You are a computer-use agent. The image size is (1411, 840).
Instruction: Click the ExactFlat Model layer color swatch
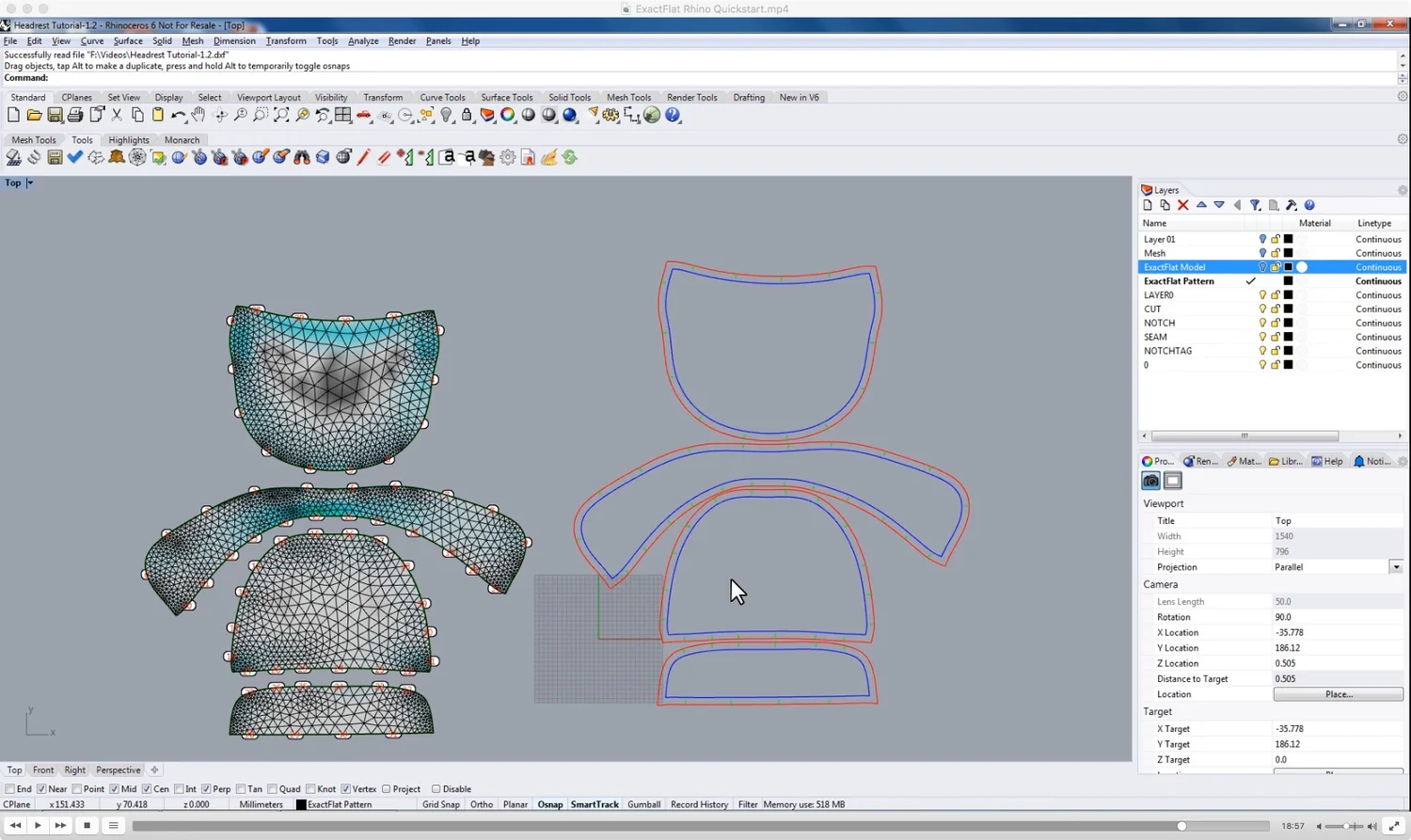click(x=1288, y=266)
